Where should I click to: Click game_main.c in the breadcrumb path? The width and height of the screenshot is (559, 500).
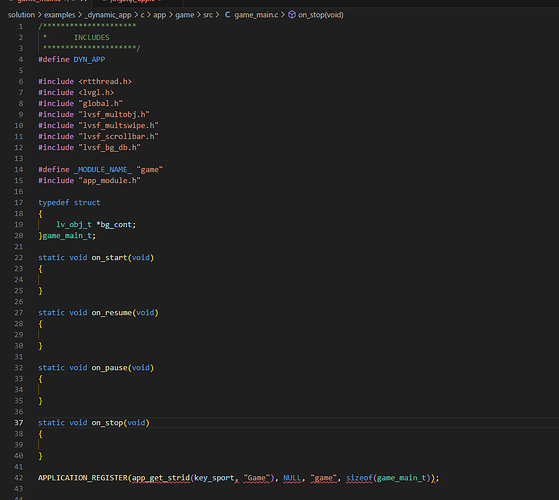(256, 15)
